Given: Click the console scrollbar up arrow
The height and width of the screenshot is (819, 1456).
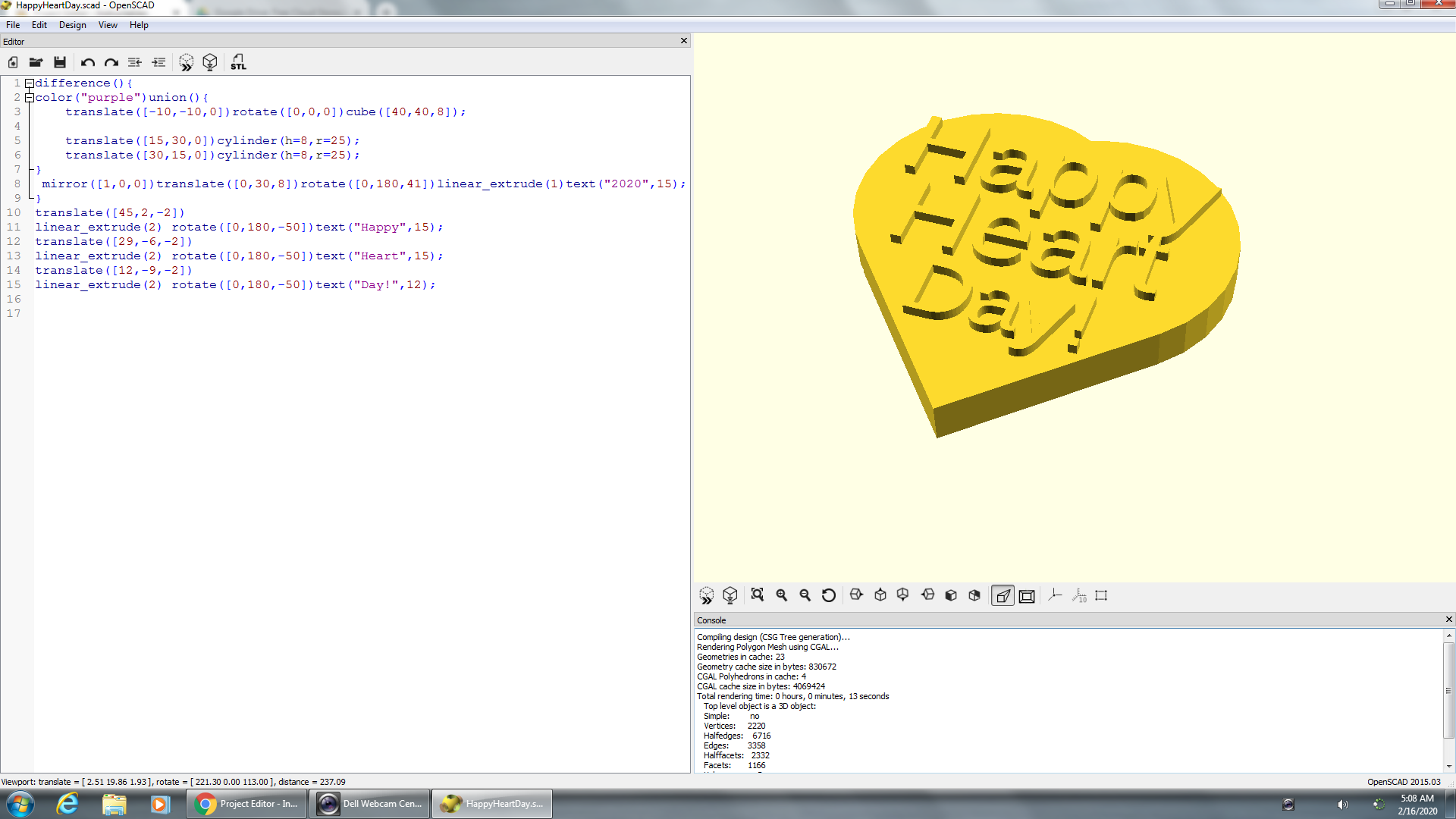Looking at the screenshot, I should pyautogui.click(x=1449, y=635).
